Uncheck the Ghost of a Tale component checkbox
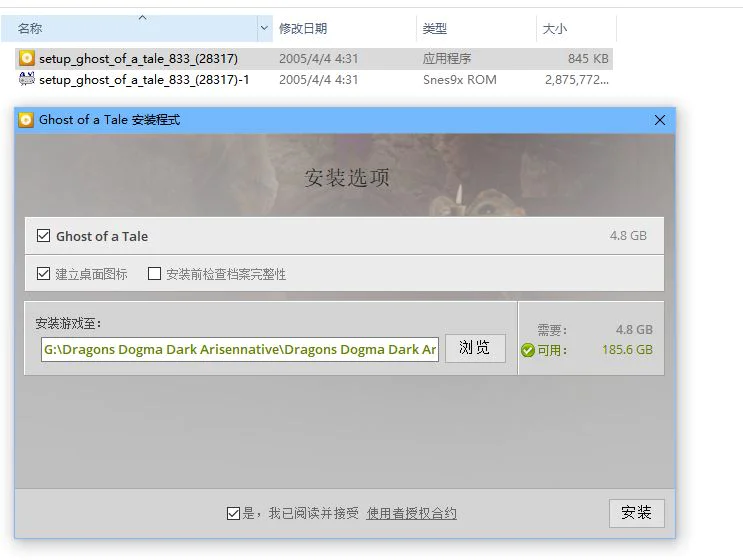This screenshot has width=743, height=560. click(x=43, y=236)
